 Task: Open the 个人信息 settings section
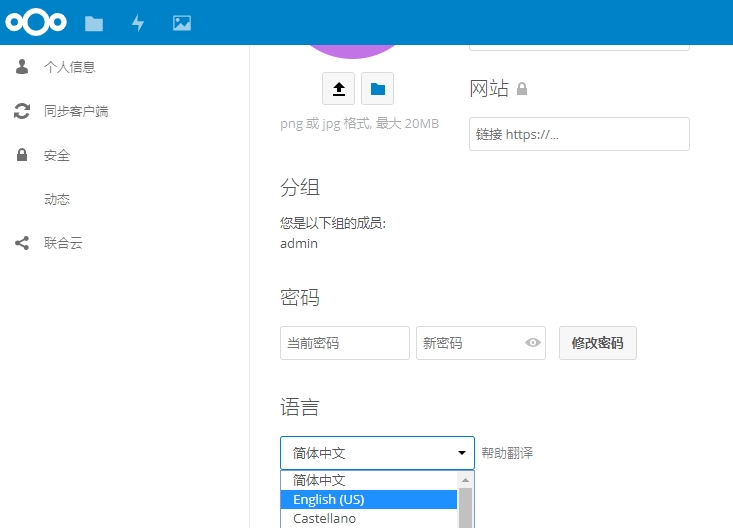69,67
